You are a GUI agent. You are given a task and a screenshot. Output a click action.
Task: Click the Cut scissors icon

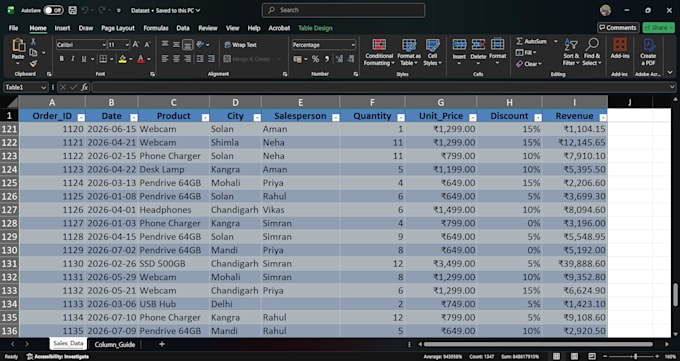(x=33, y=42)
